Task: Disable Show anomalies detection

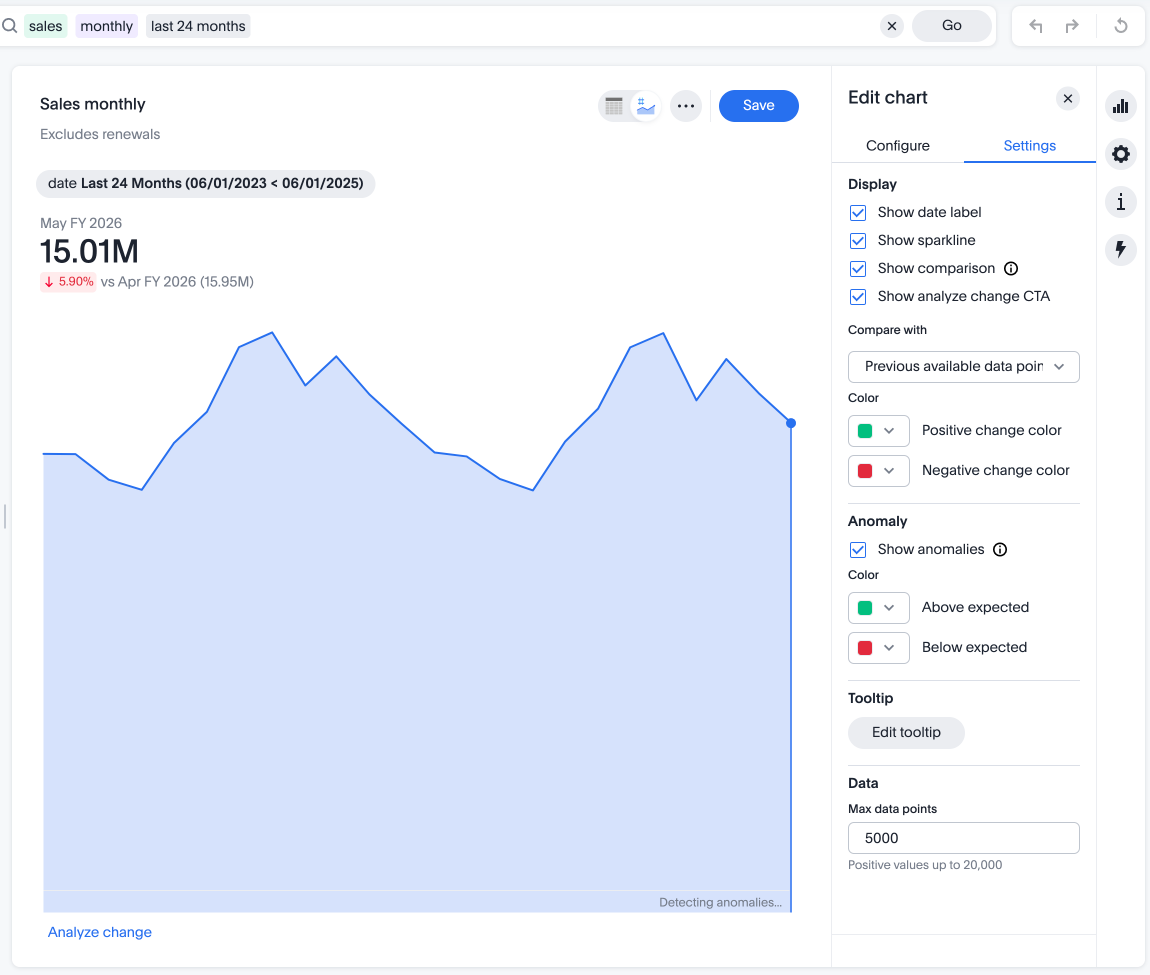Action: (858, 549)
